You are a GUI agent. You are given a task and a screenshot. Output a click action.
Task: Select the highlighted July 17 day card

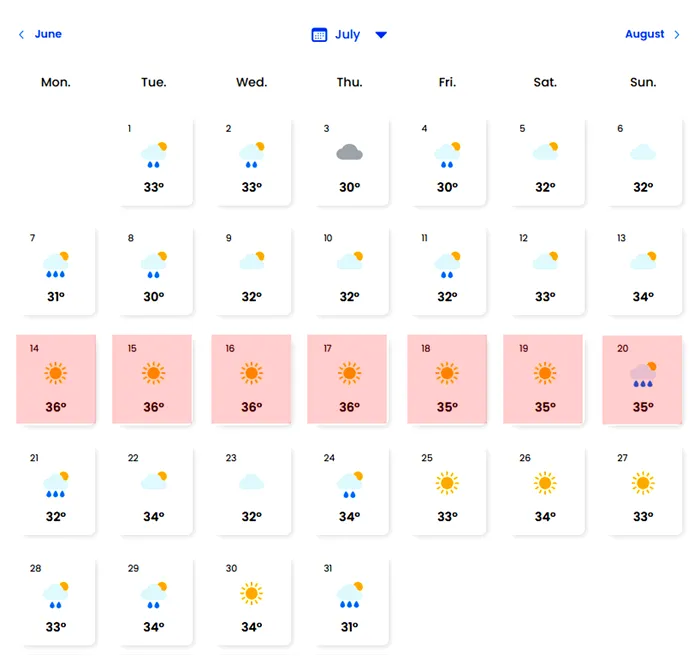tap(349, 380)
